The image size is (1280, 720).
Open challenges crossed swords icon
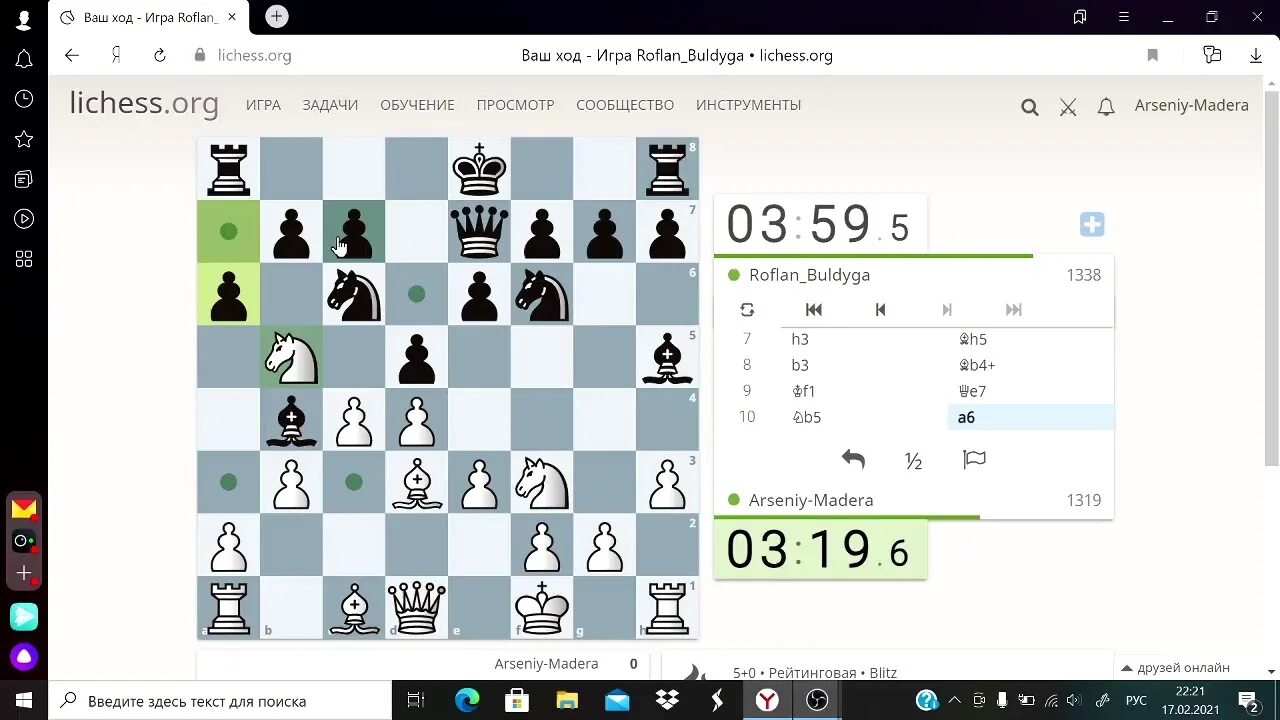coord(1068,107)
